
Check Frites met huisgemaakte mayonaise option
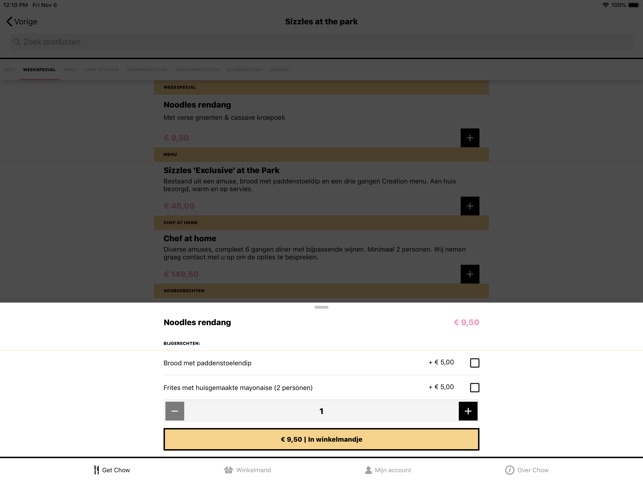point(474,387)
